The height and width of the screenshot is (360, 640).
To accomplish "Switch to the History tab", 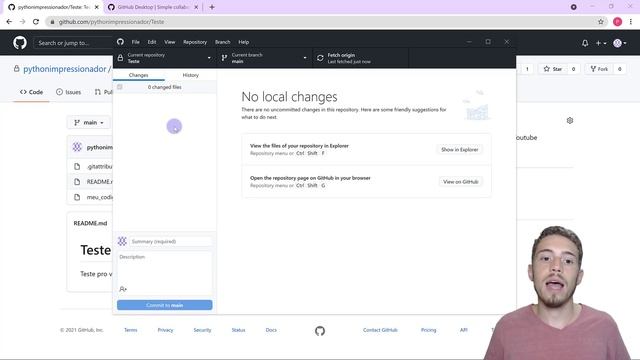I will click(x=191, y=75).
